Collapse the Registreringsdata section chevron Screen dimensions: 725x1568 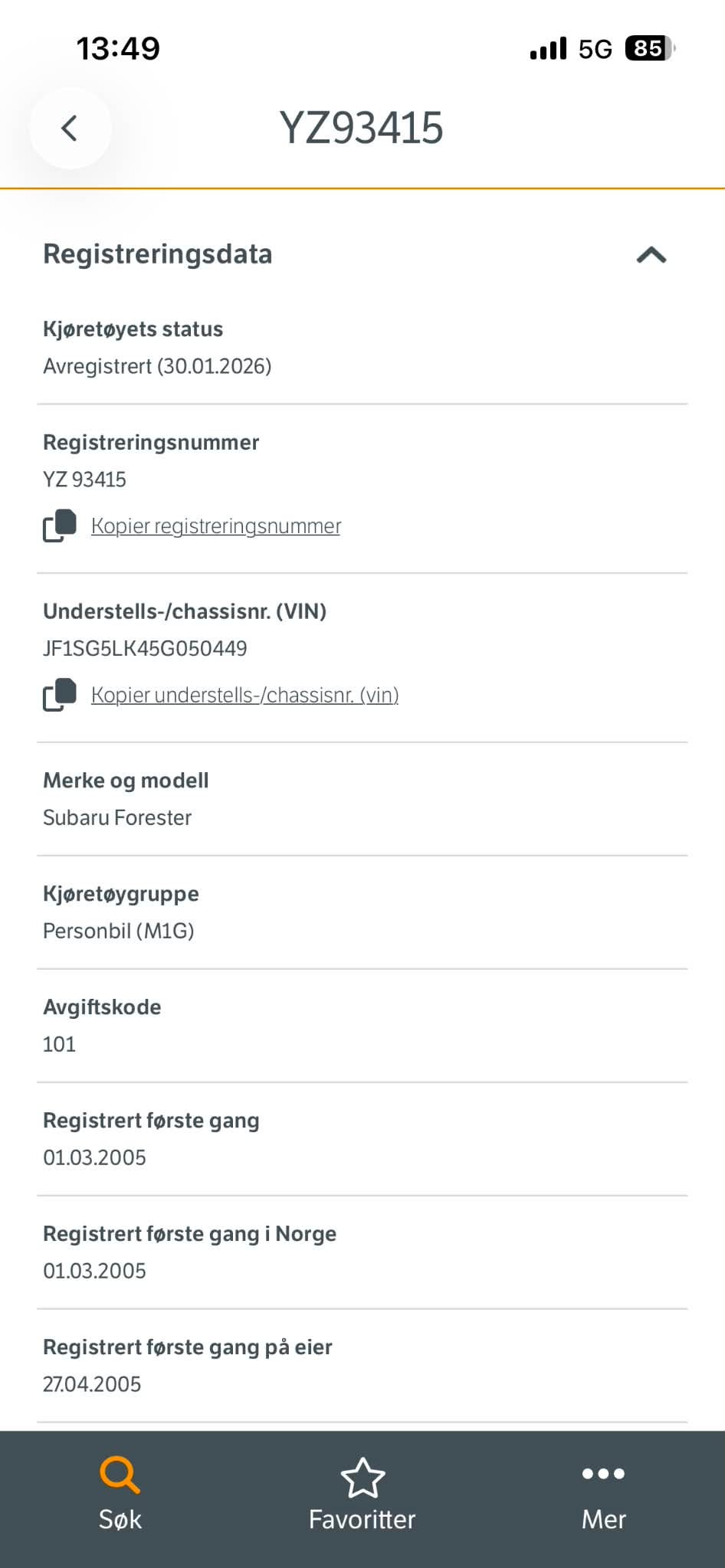click(x=651, y=255)
